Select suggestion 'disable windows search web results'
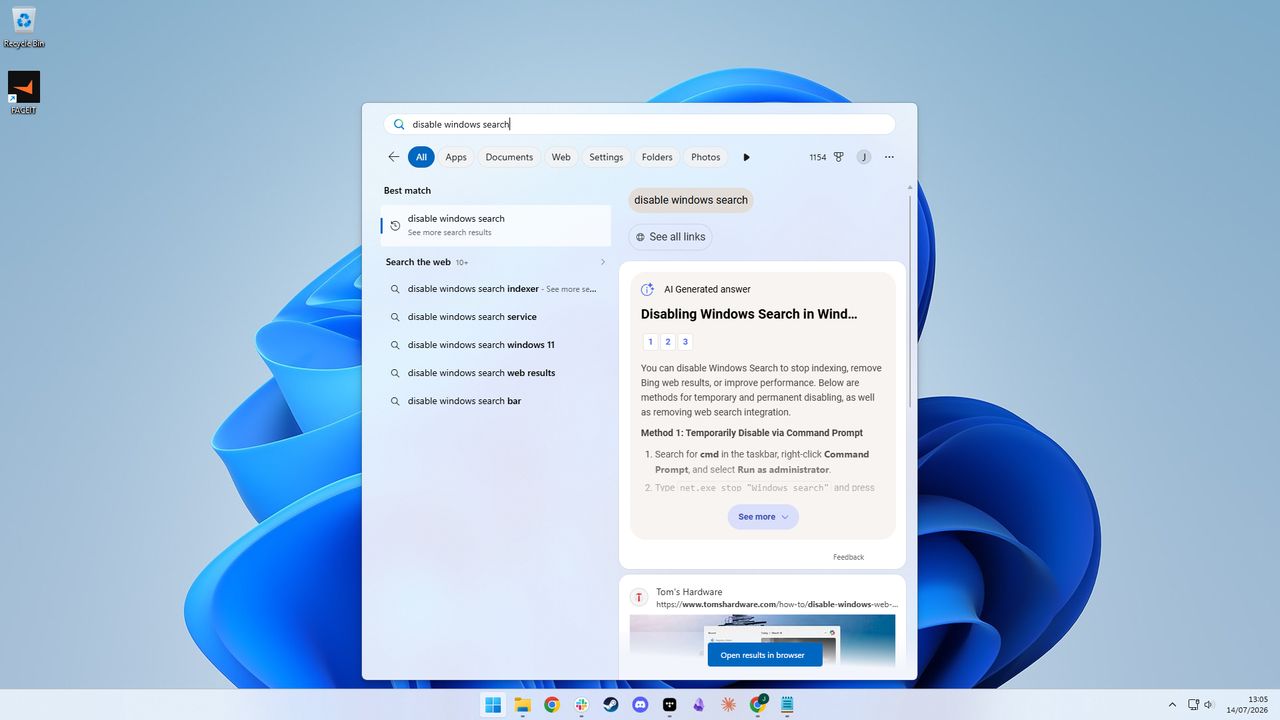The height and width of the screenshot is (720, 1280). 496,373
